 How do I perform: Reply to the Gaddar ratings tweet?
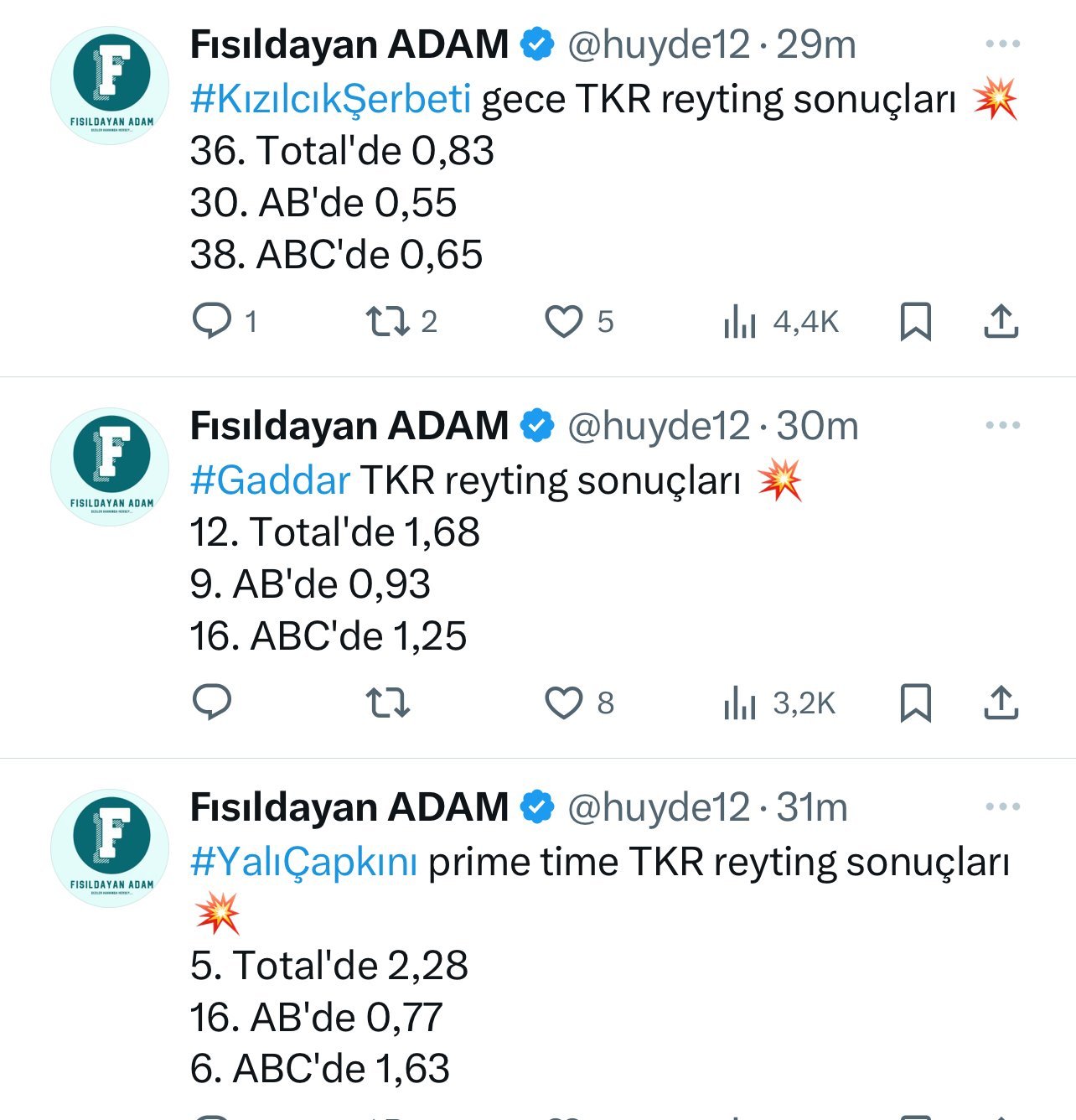pyautogui.click(x=212, y=703)
